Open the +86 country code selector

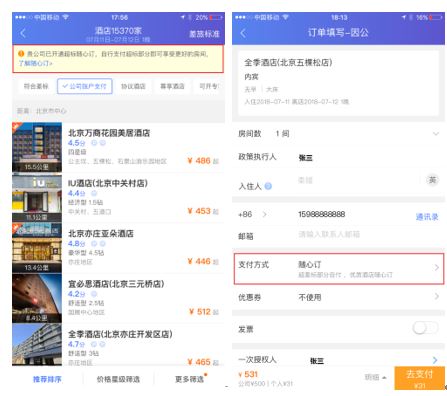click(252, 214)
